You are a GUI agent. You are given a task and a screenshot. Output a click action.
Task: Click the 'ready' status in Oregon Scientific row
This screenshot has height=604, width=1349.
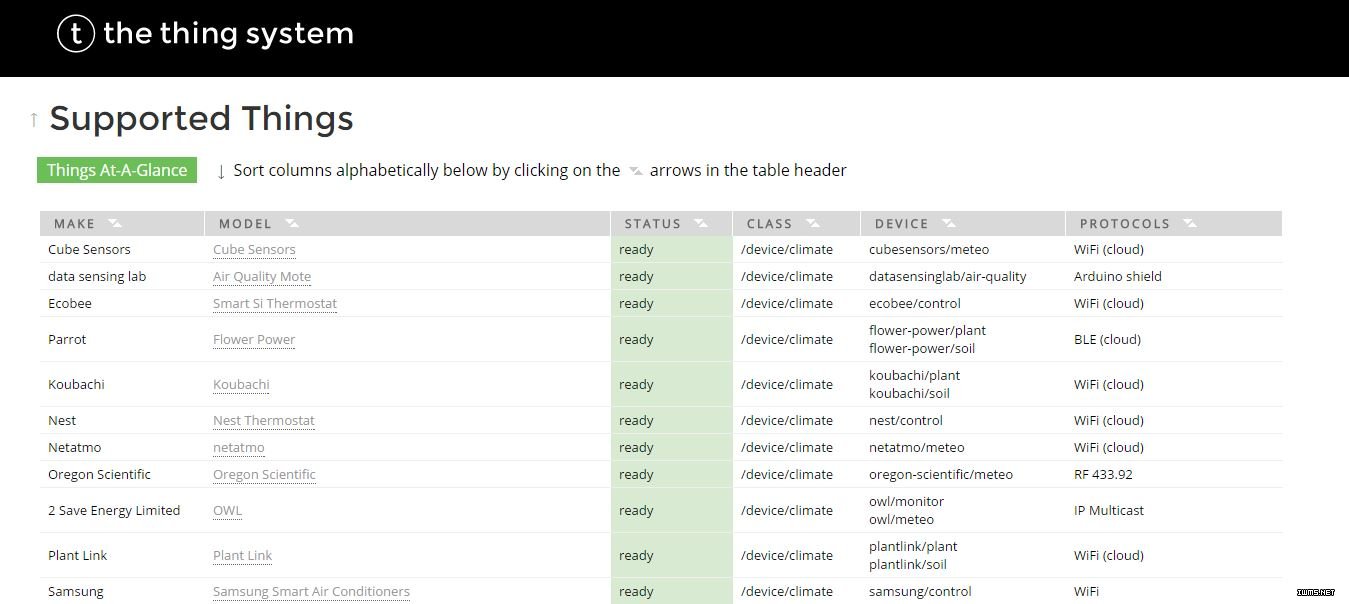tap(636, 475)
